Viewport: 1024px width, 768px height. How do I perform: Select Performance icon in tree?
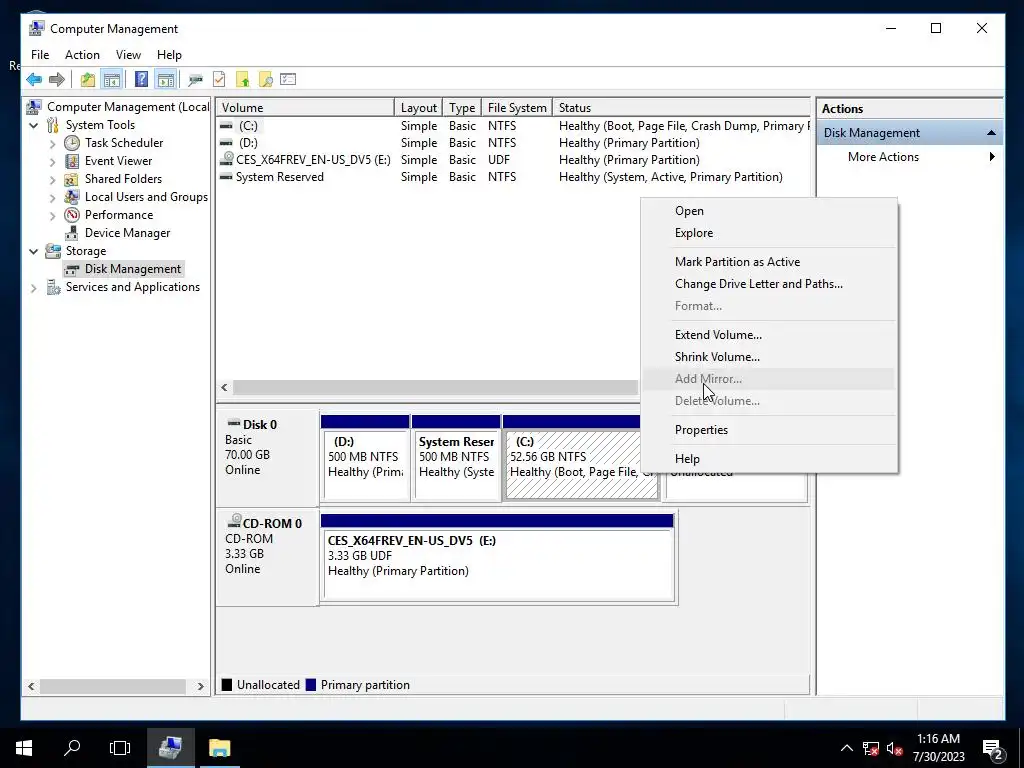point(72,215)
